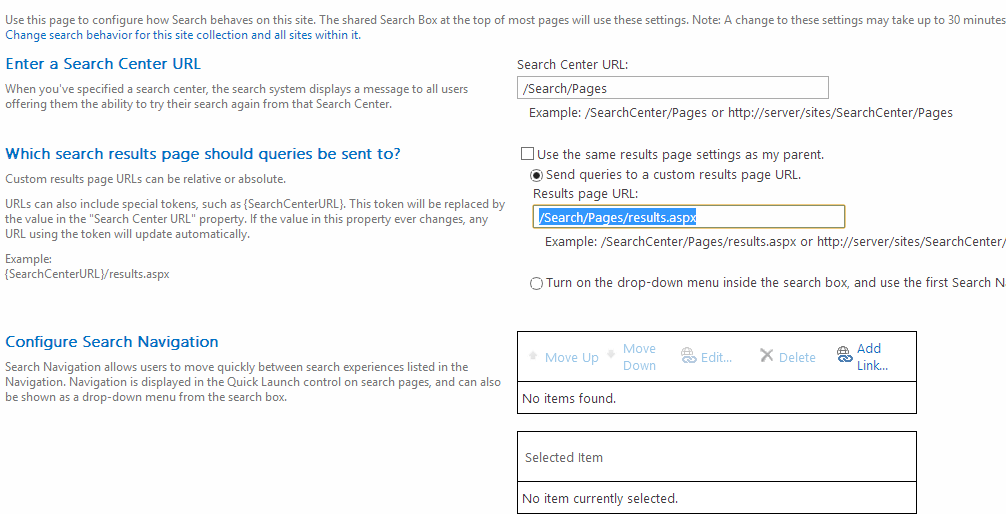Image resolution: width=1006 pixels, height=514 pixels.
Task: Click the '{SearchCenterURL}/results.aspx' example text
Action: click(x=87, y=274)
